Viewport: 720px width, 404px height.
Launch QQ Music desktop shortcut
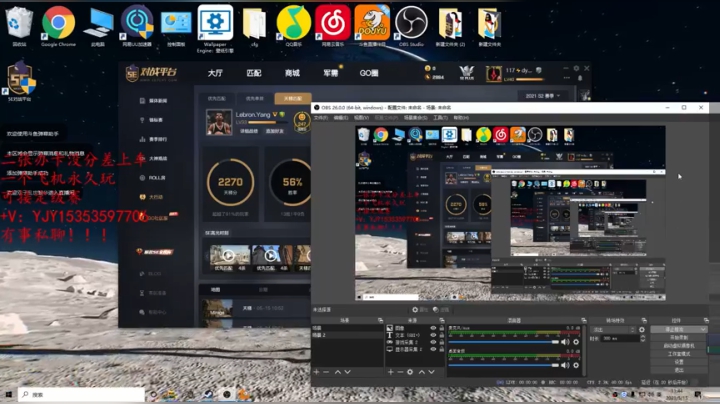(x=294, y=25)
